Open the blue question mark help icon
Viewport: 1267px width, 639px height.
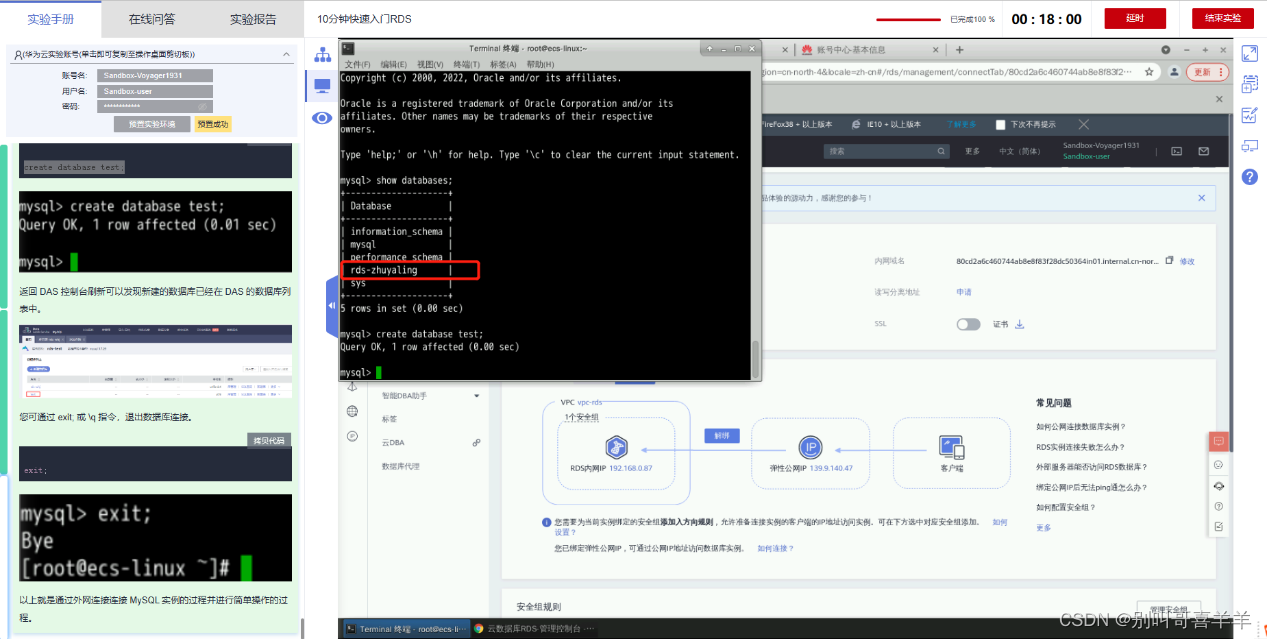click(1249, 177)
